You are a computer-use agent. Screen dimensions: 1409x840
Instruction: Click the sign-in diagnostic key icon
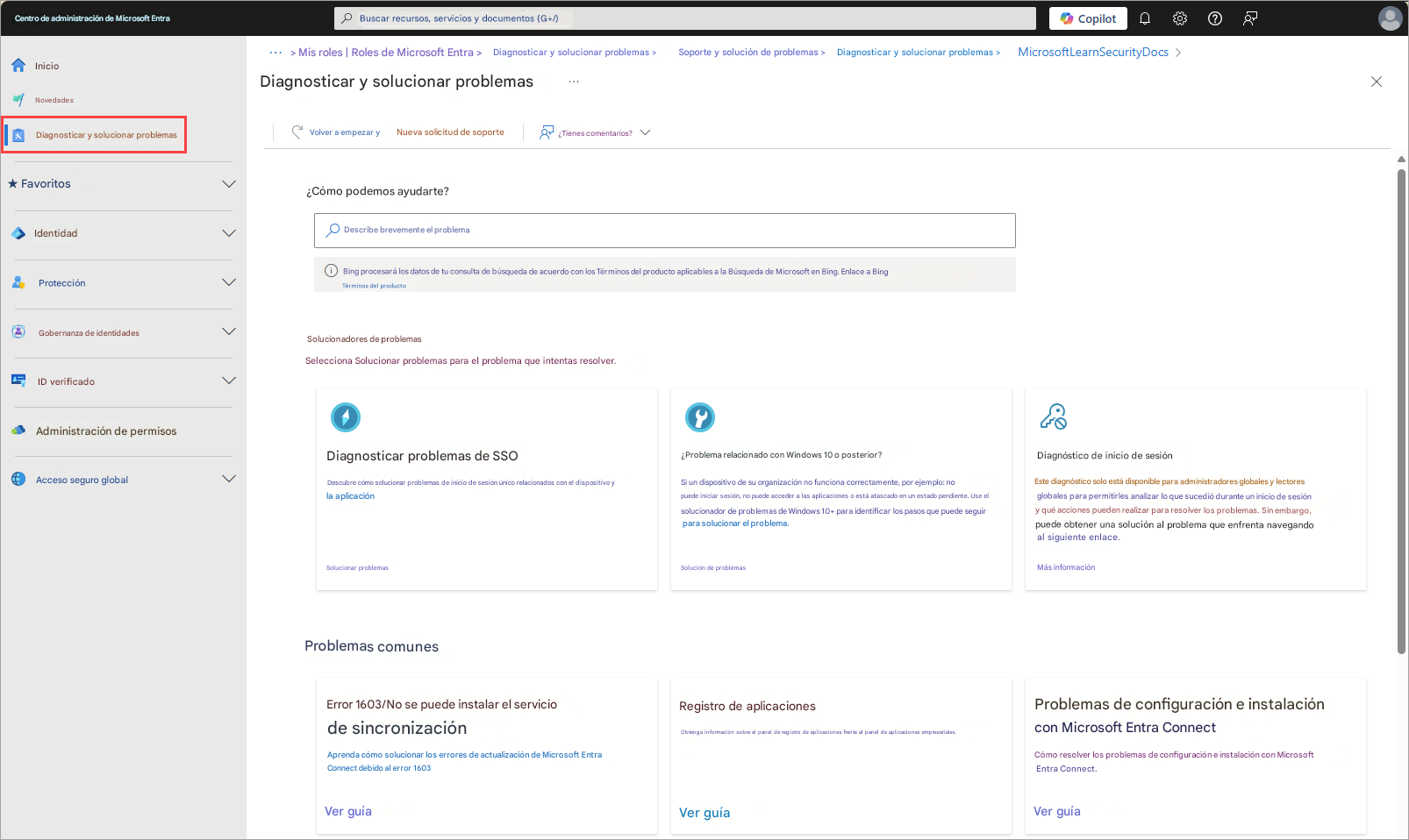(x=1053, y=416)
